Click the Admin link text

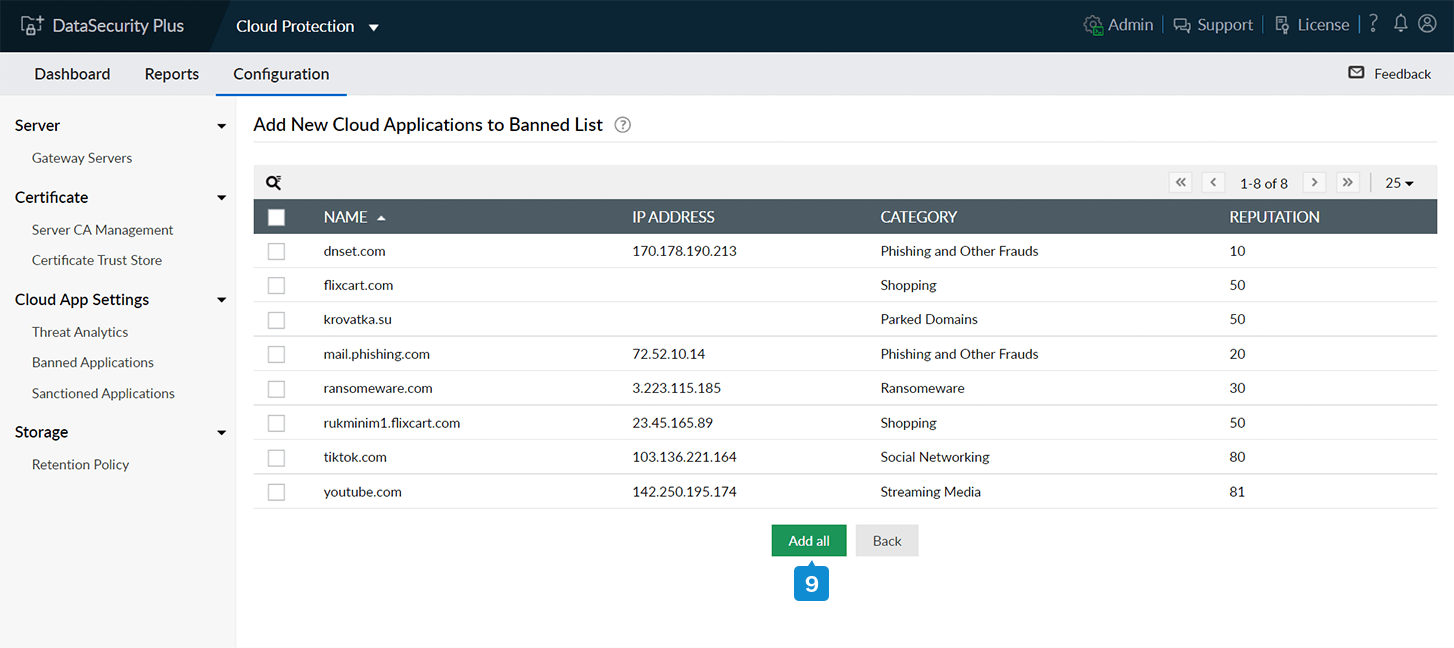click(1131, 25)
